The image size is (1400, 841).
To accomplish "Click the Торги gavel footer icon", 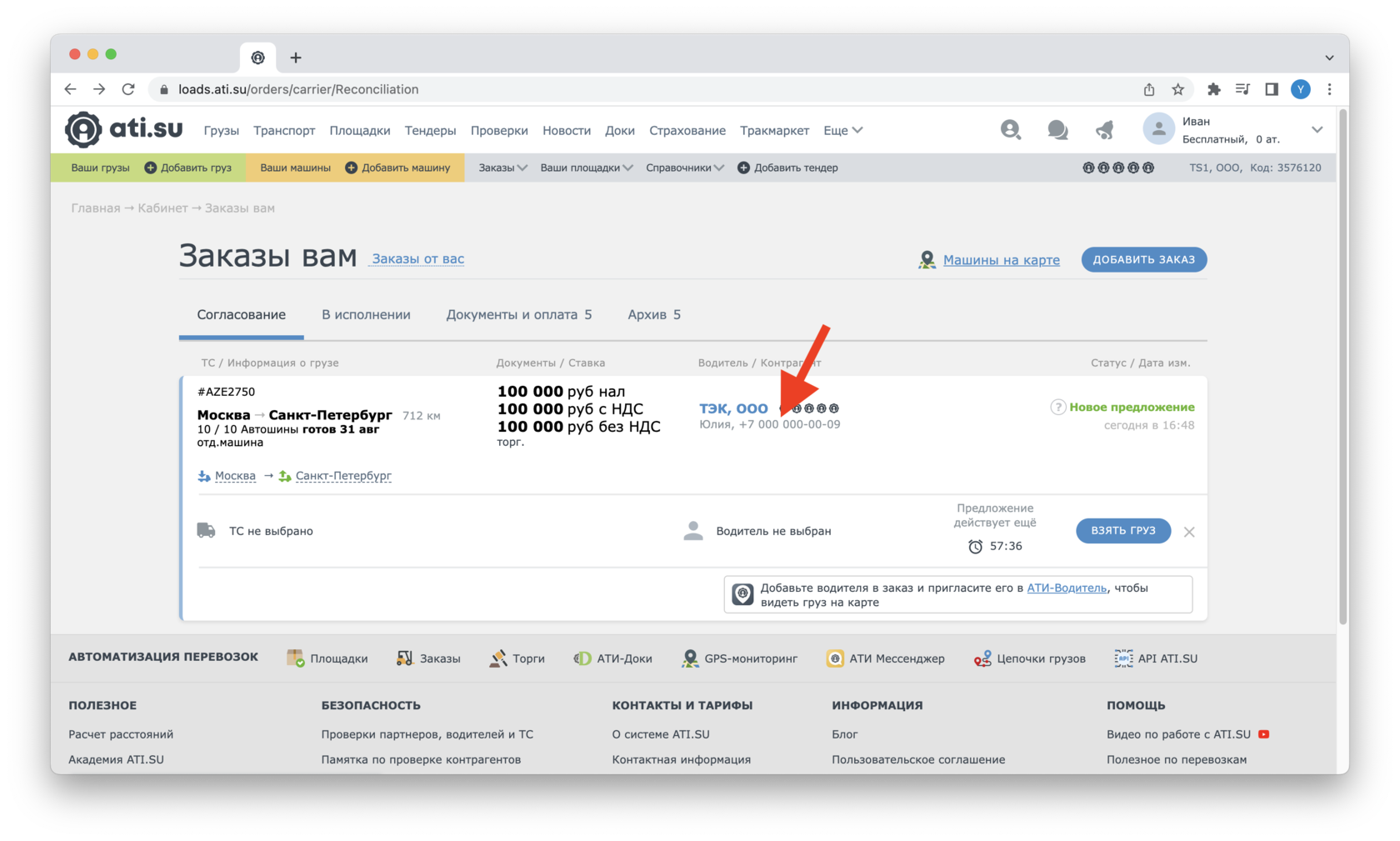I will pos(497,658).
